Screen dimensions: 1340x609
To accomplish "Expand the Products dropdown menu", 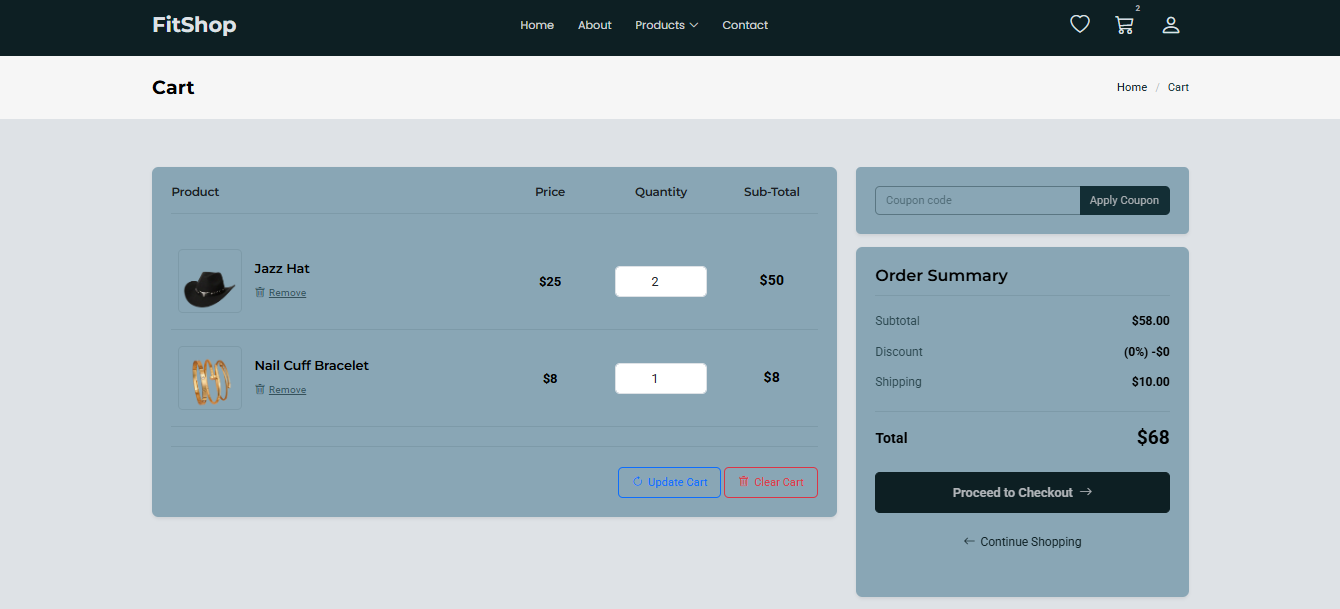I will [666, 25].
